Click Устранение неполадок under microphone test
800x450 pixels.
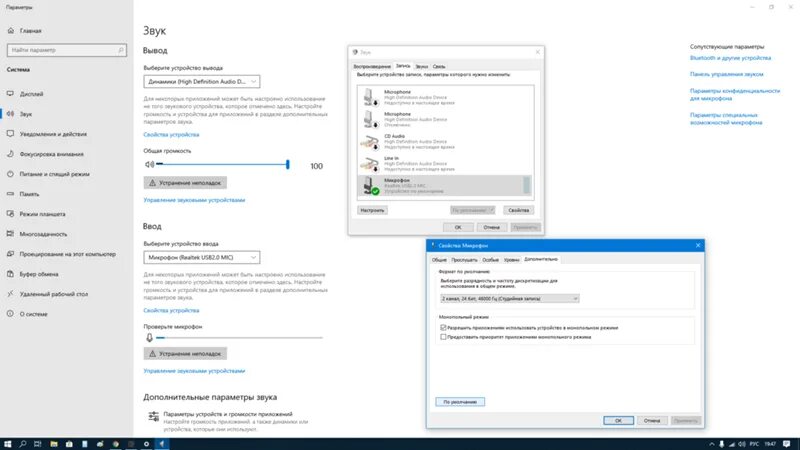[x=185, y=354]
